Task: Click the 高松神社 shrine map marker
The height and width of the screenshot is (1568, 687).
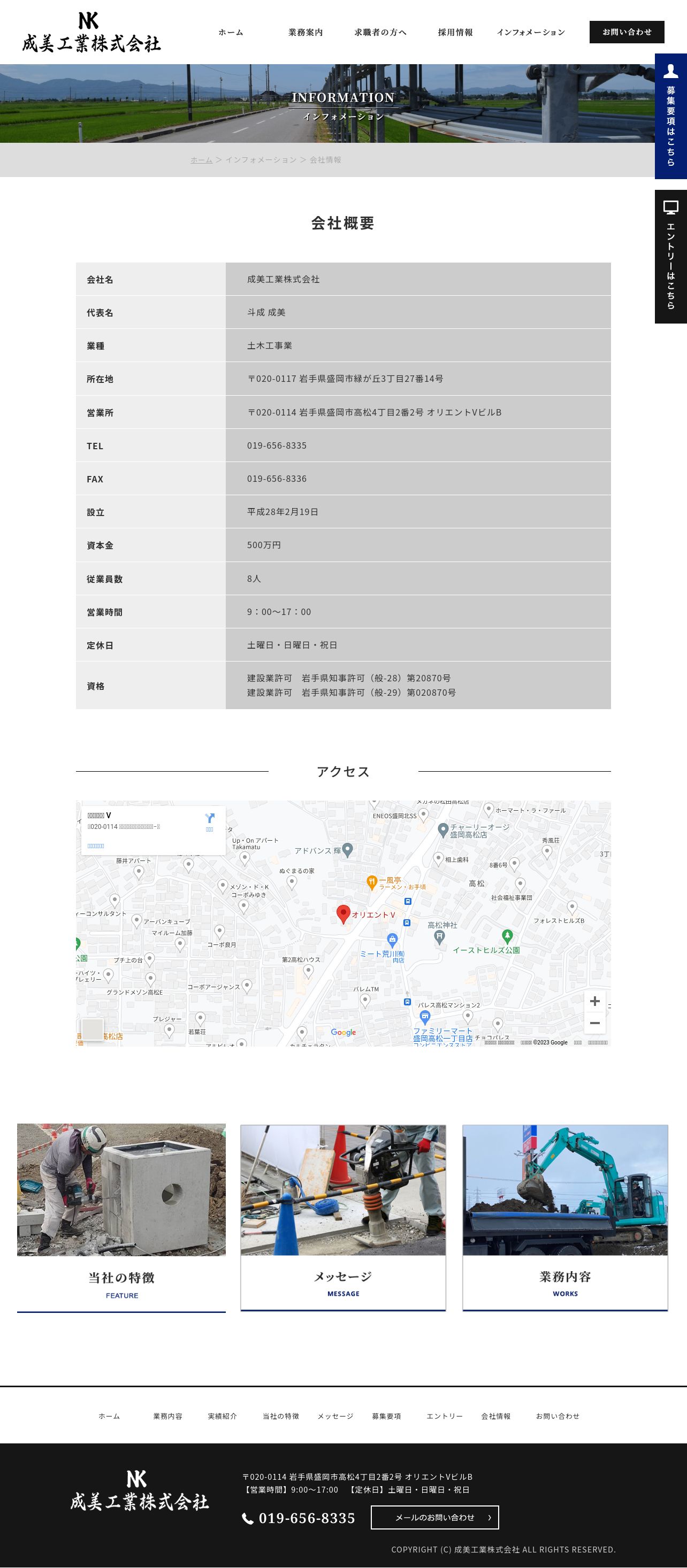Action: coord(439,937)
